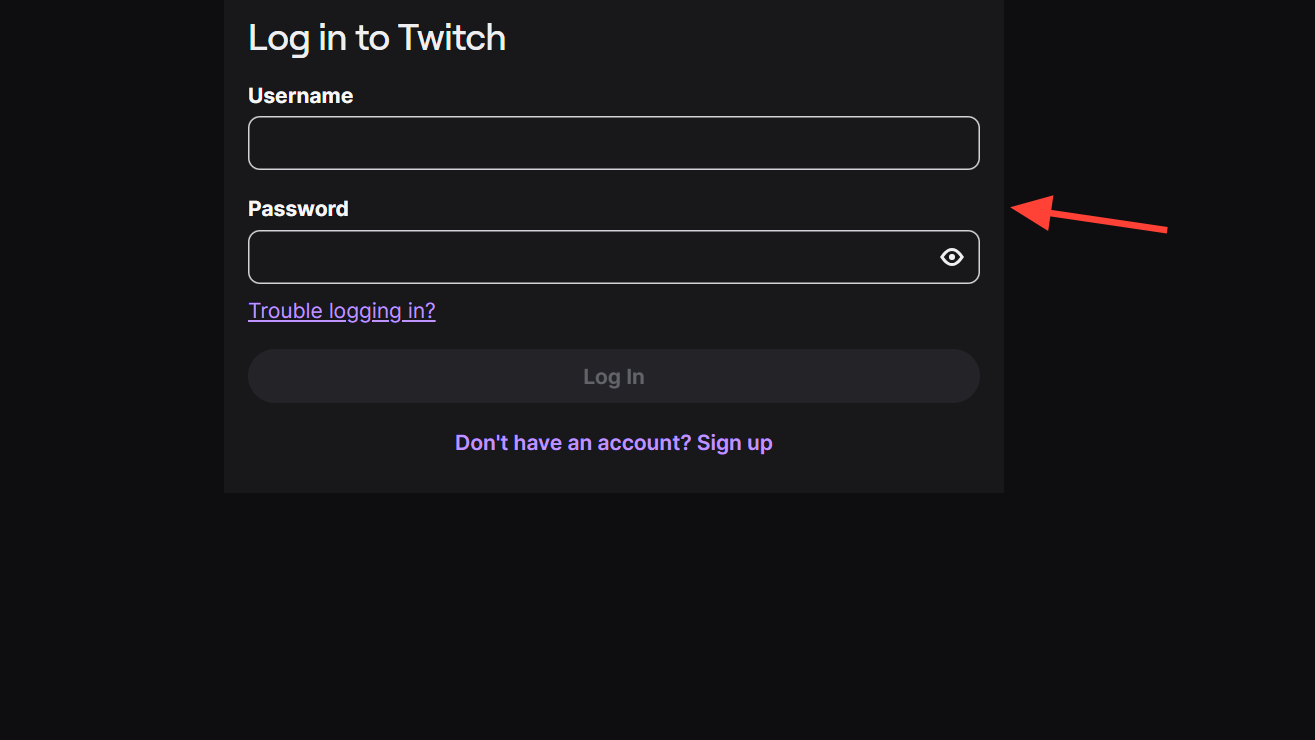Image resolution: width=1315 pixels, height=740 pixels.
Task: Follow the "Don't have an account?" link
Action: [x=572, y=442]
